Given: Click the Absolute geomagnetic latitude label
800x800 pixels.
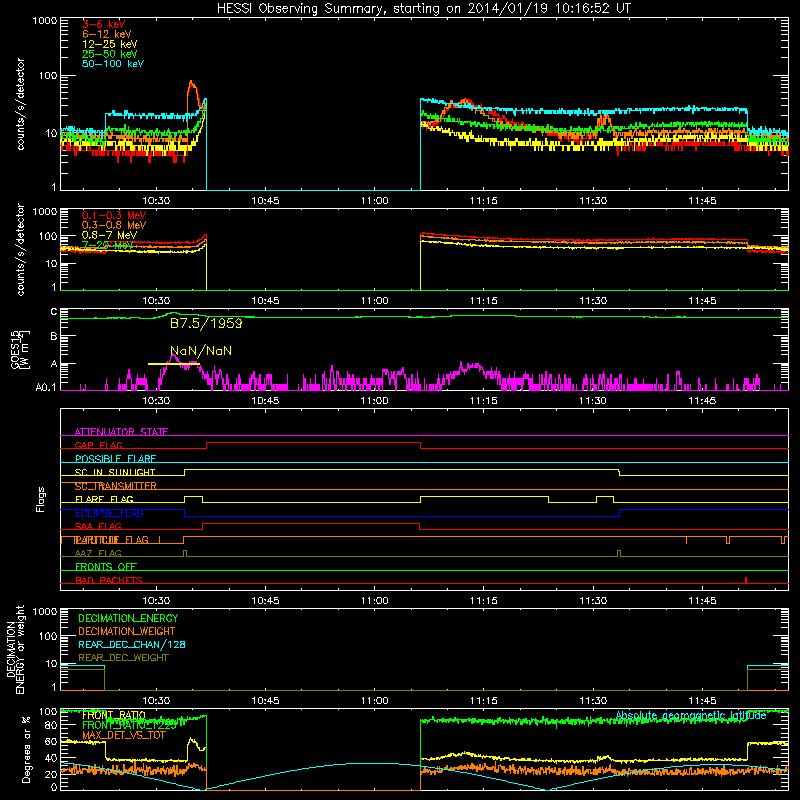Looking at the screenshot, I should 691,715.
